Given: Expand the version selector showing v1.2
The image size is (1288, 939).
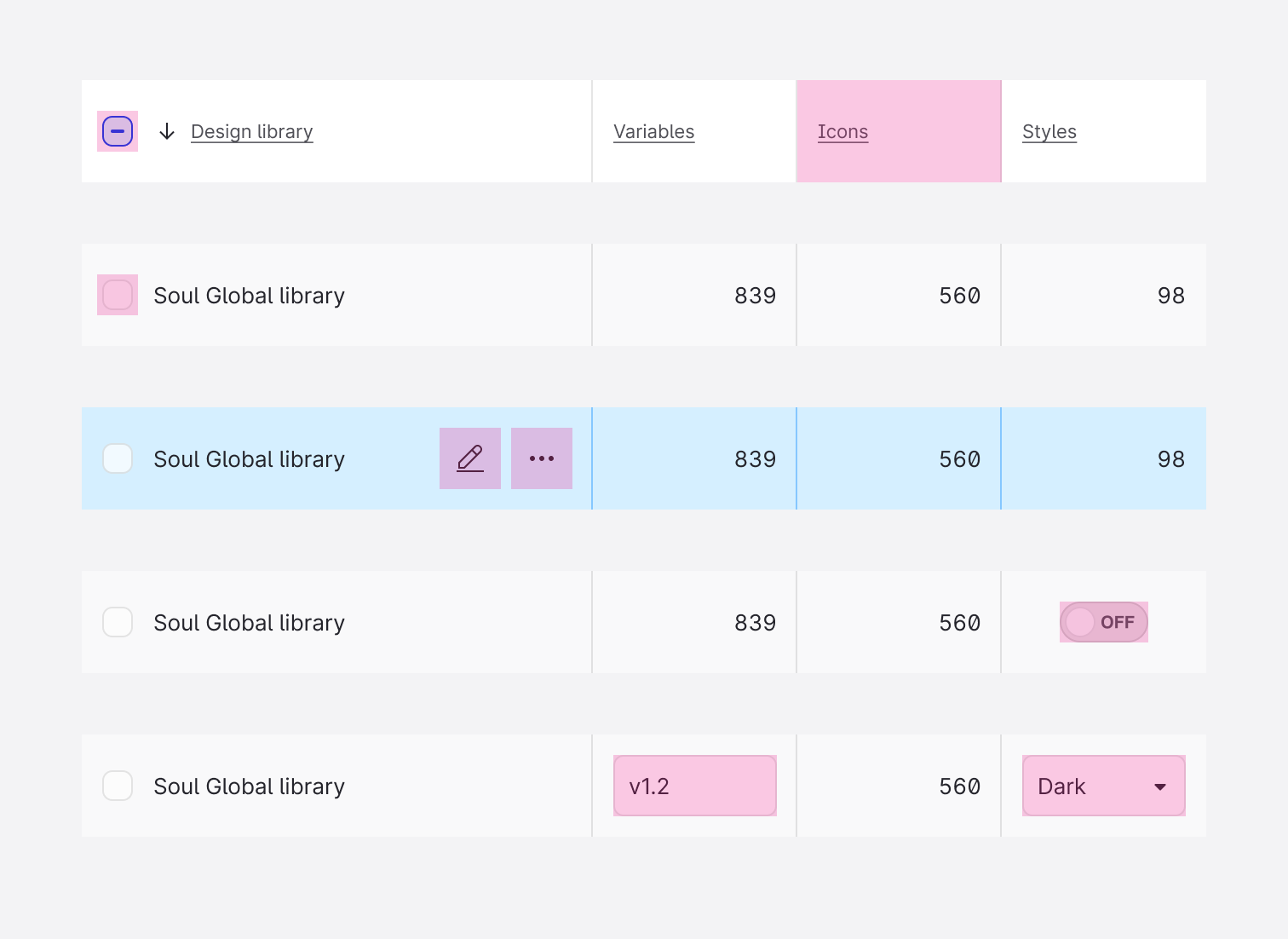Looking at the screenshot, I should [694, 786].
